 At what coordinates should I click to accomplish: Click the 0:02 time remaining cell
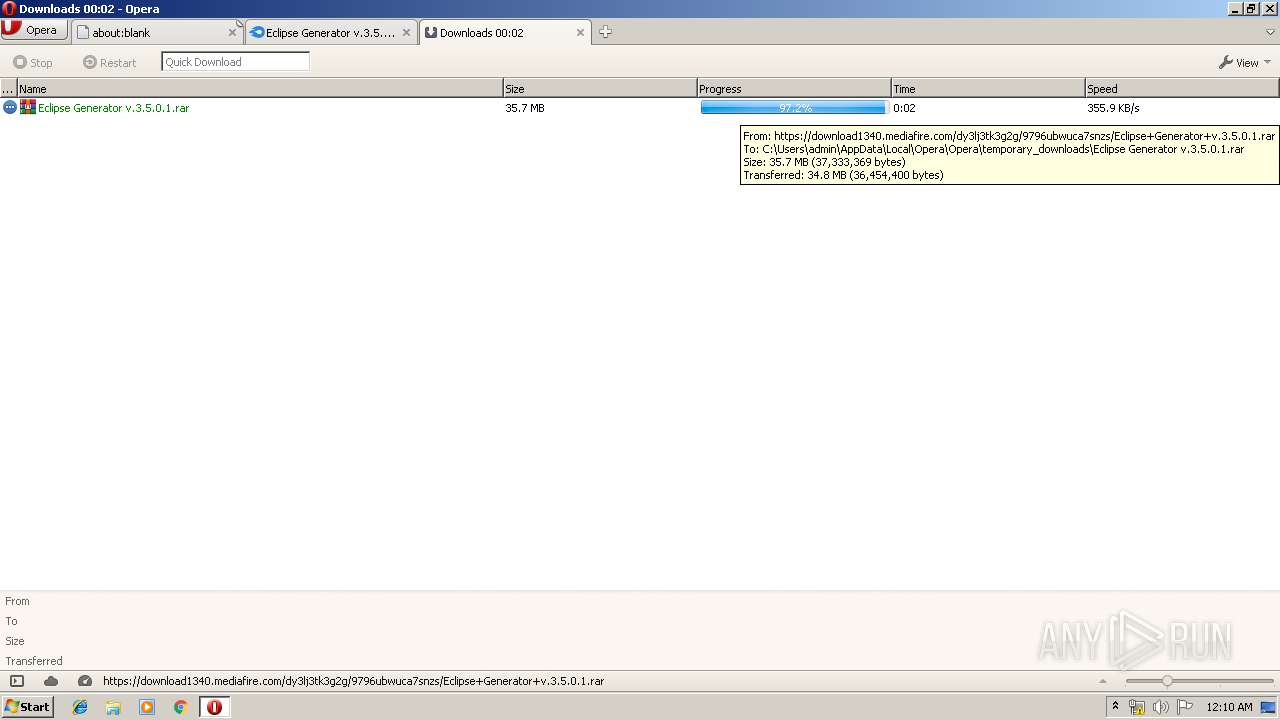point(904,108)
